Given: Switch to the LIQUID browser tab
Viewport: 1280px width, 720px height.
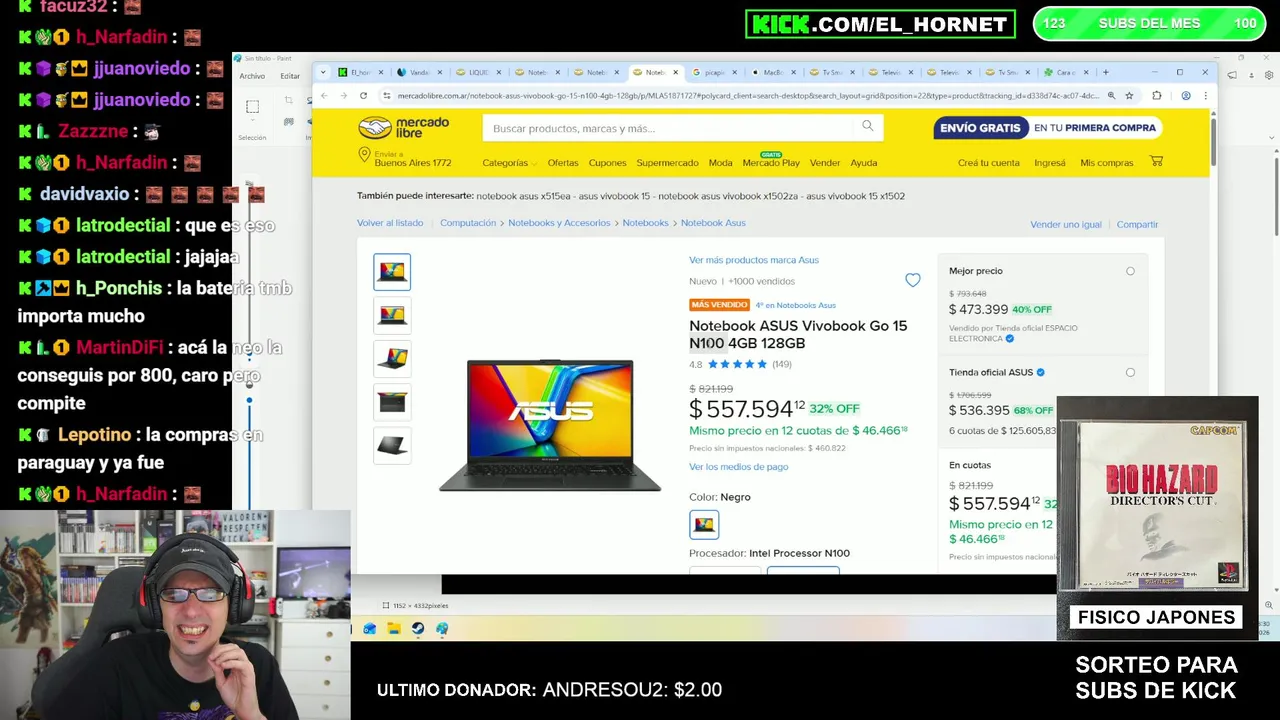Looking at the screenshot, I should (x=477, y=72).
